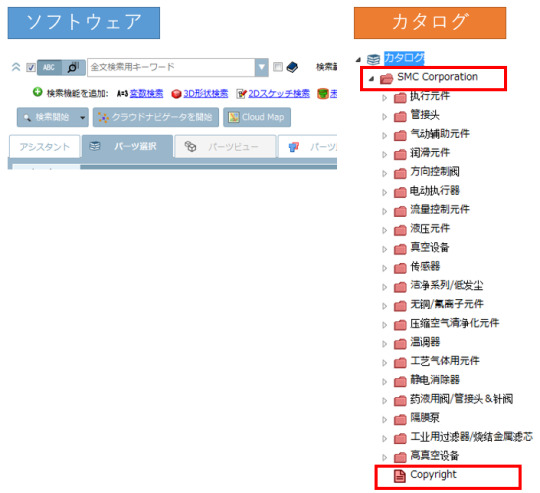Click the green plus 検索機能を追加 icon
Screen dimensions: 540x493
(37, 92)
